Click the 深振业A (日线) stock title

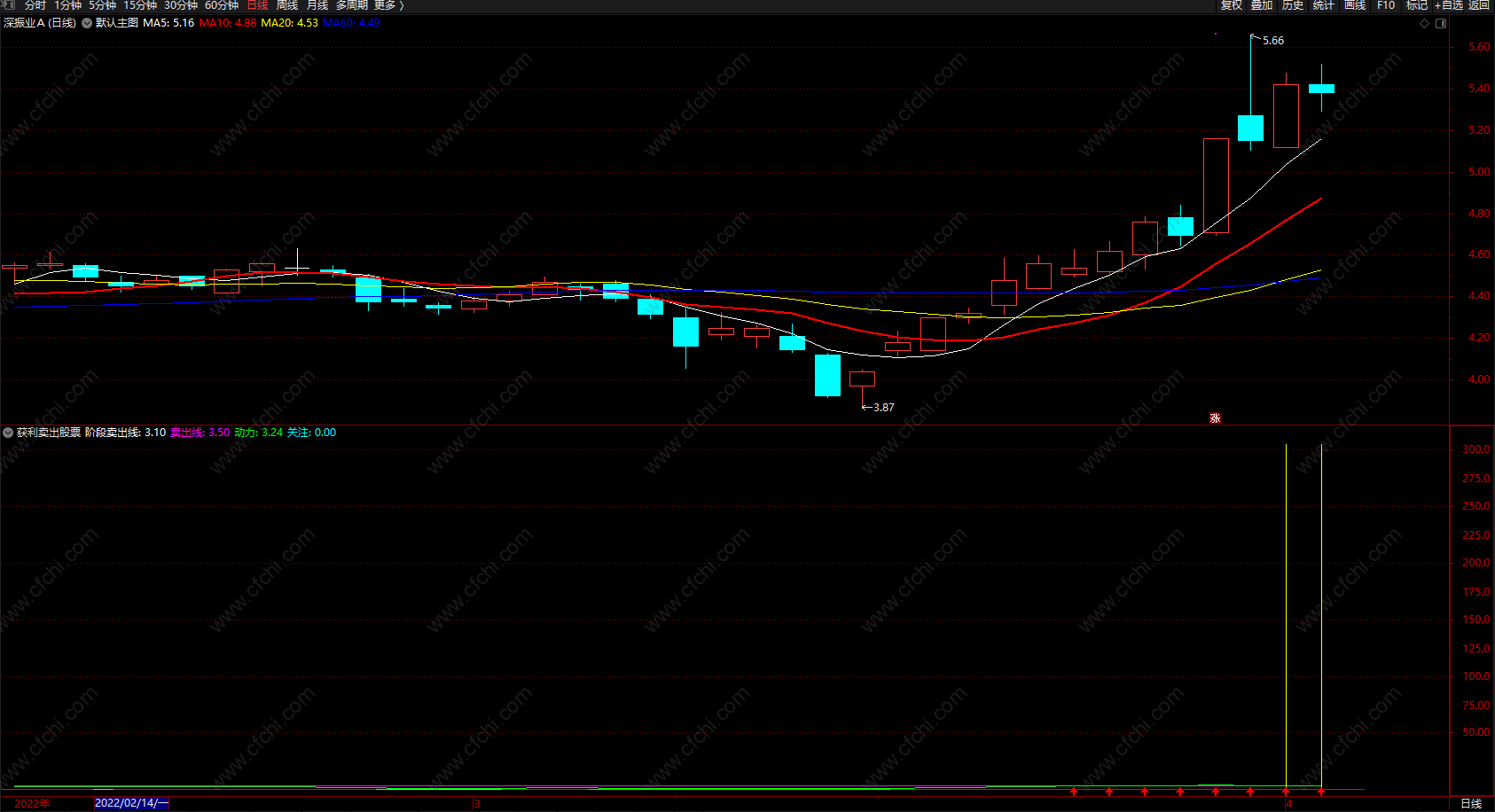pyautogui.click(x=40, y=23)
